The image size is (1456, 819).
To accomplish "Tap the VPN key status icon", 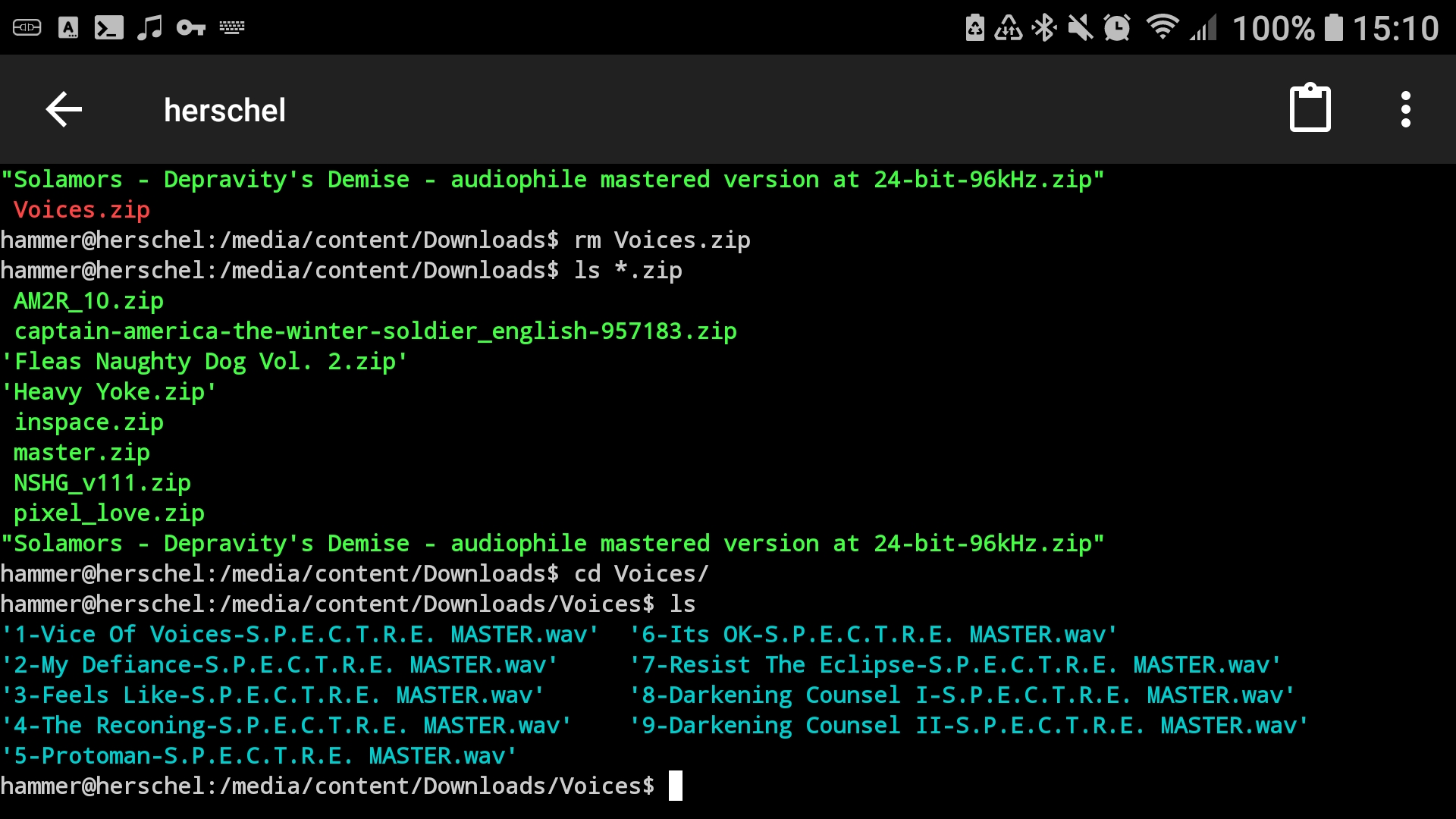I will (x=190, y=28).
